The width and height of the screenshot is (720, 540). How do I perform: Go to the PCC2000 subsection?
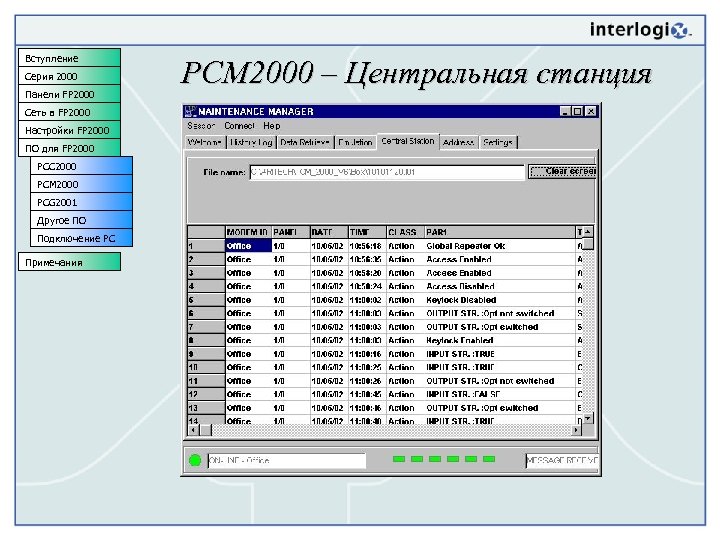pos(81,166)
